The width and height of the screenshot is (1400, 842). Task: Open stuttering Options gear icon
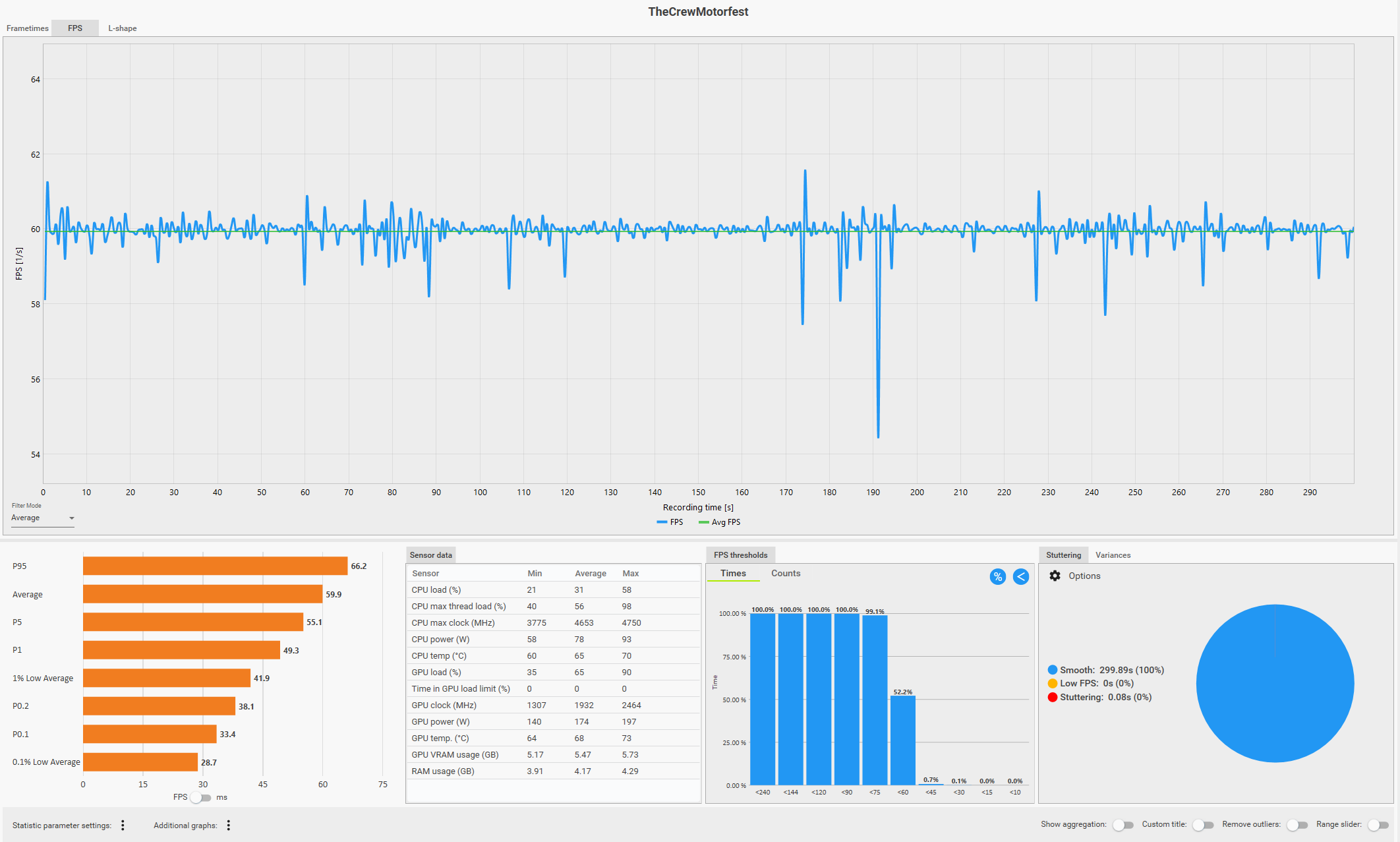click(x=1055, y=576)
